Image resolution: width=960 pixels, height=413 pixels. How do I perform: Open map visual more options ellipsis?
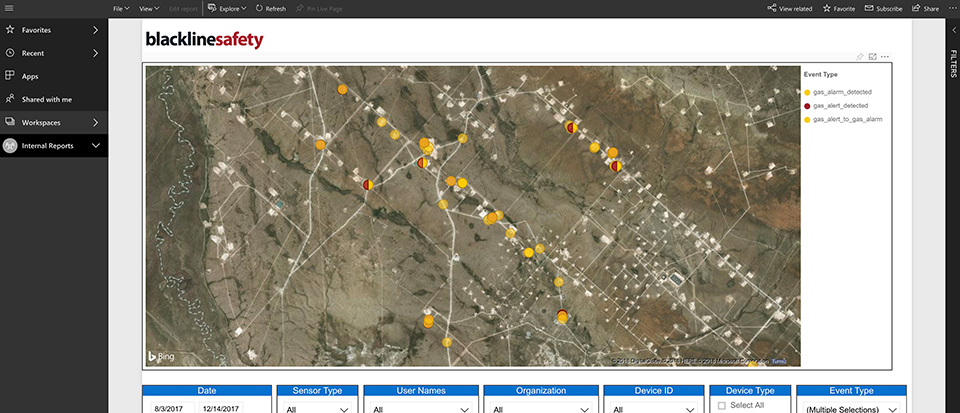click(885, 57)
